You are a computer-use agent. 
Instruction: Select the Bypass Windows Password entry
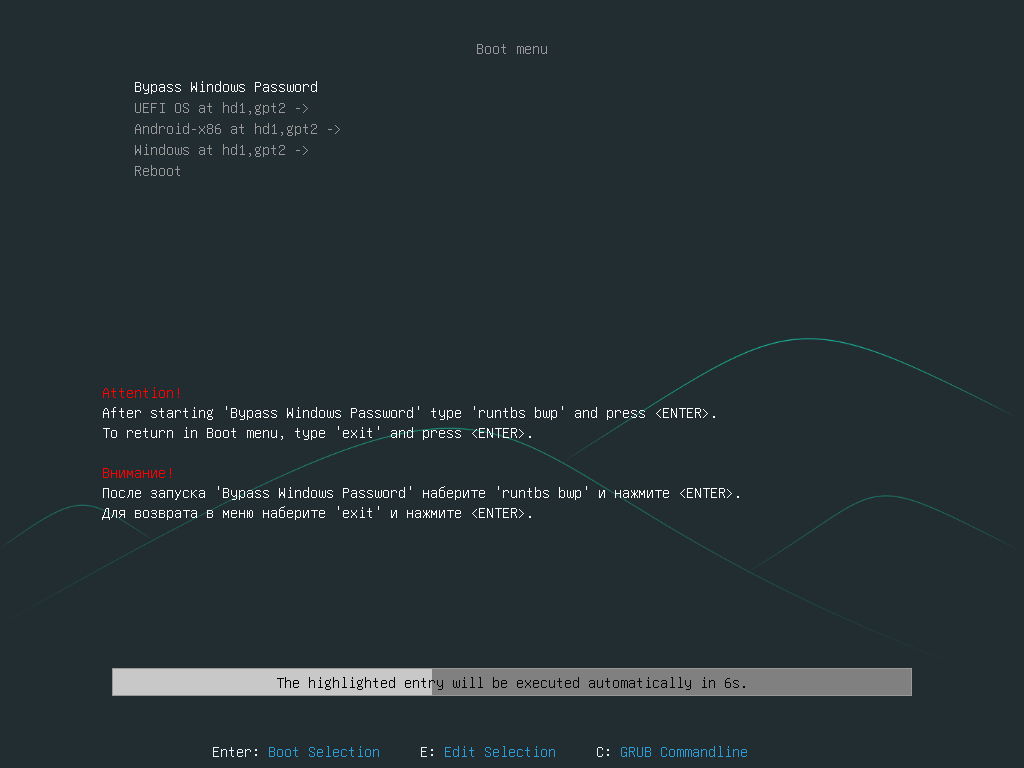tap(226, 88)
